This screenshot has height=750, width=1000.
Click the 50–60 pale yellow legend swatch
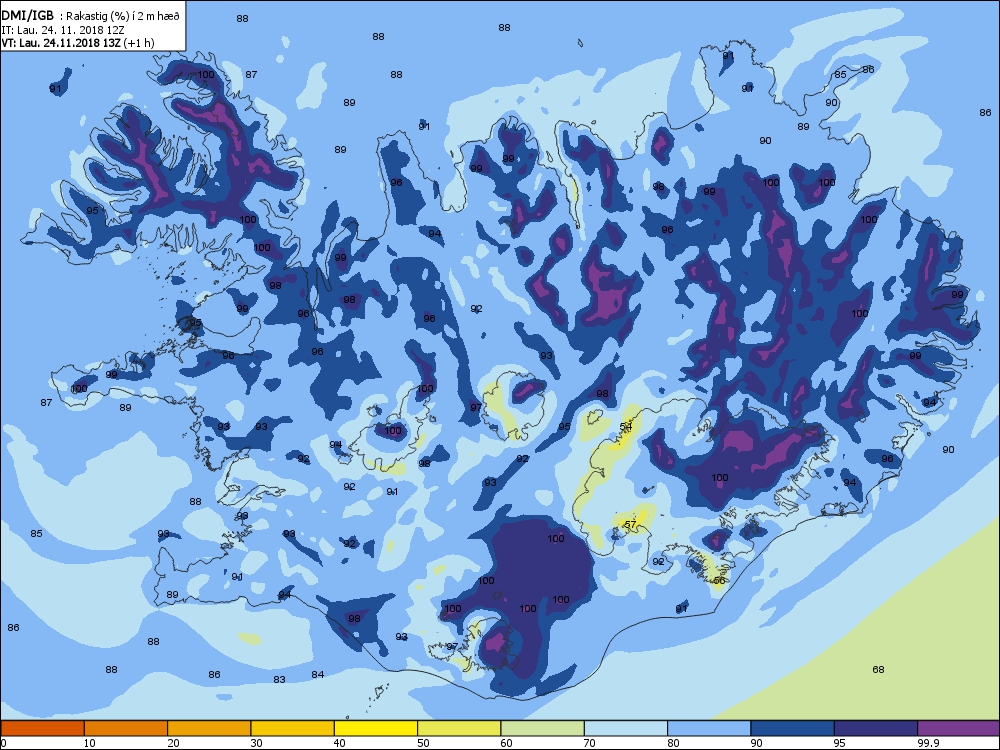459,728
